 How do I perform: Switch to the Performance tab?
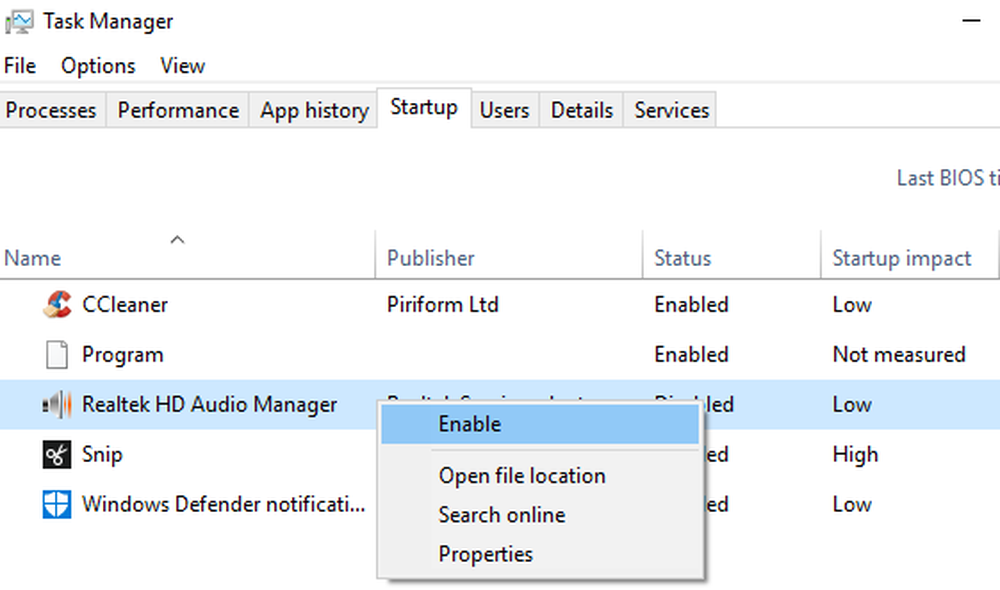pyautogui.click(x=178, y=110)
